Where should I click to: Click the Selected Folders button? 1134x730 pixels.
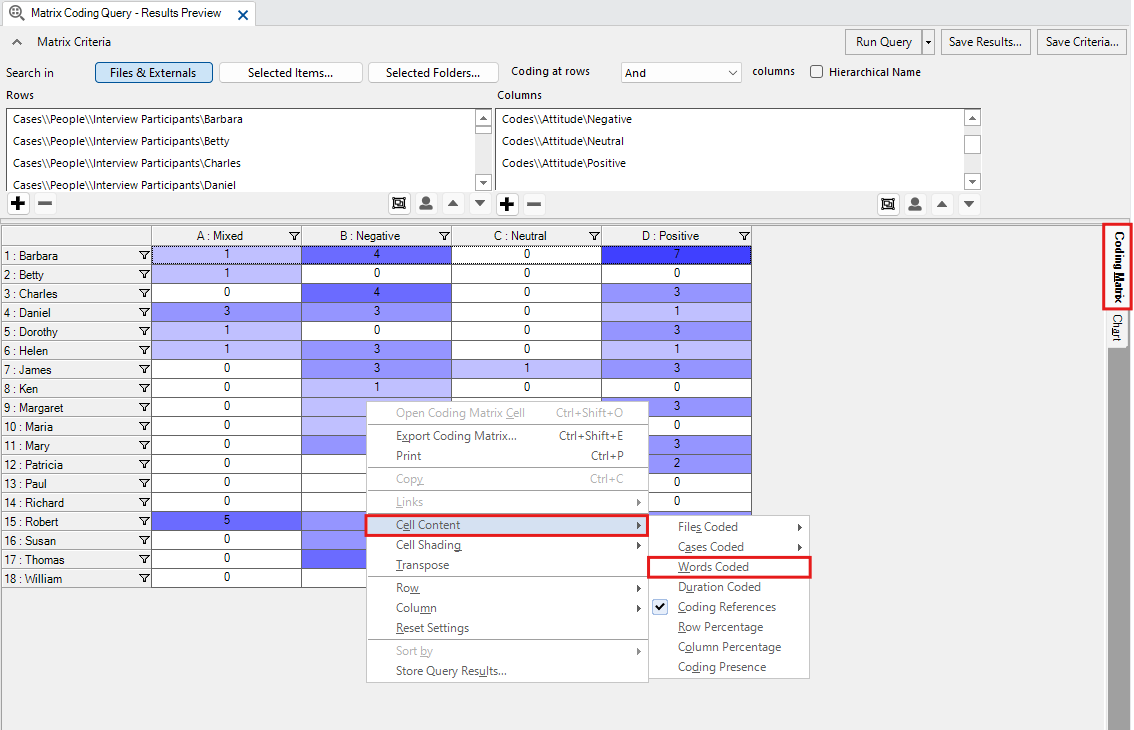pos(433,72)
